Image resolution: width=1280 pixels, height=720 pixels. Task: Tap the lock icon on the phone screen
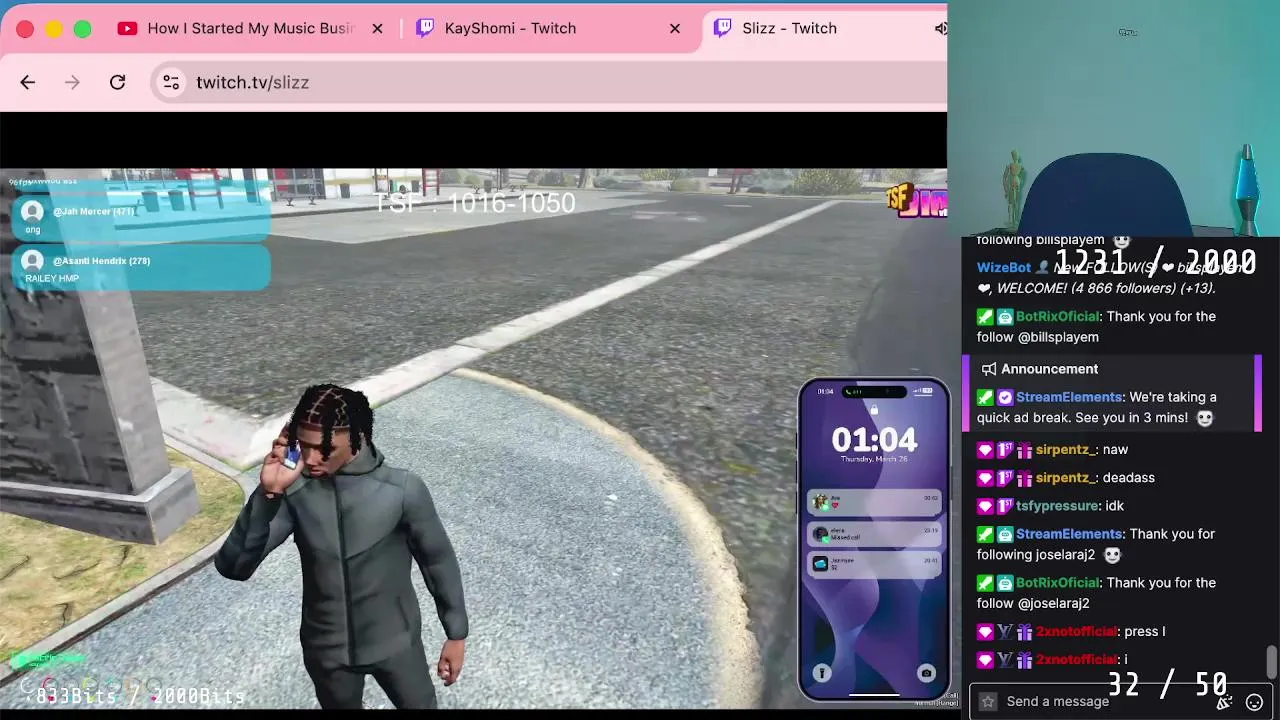[x=874, y=410]
